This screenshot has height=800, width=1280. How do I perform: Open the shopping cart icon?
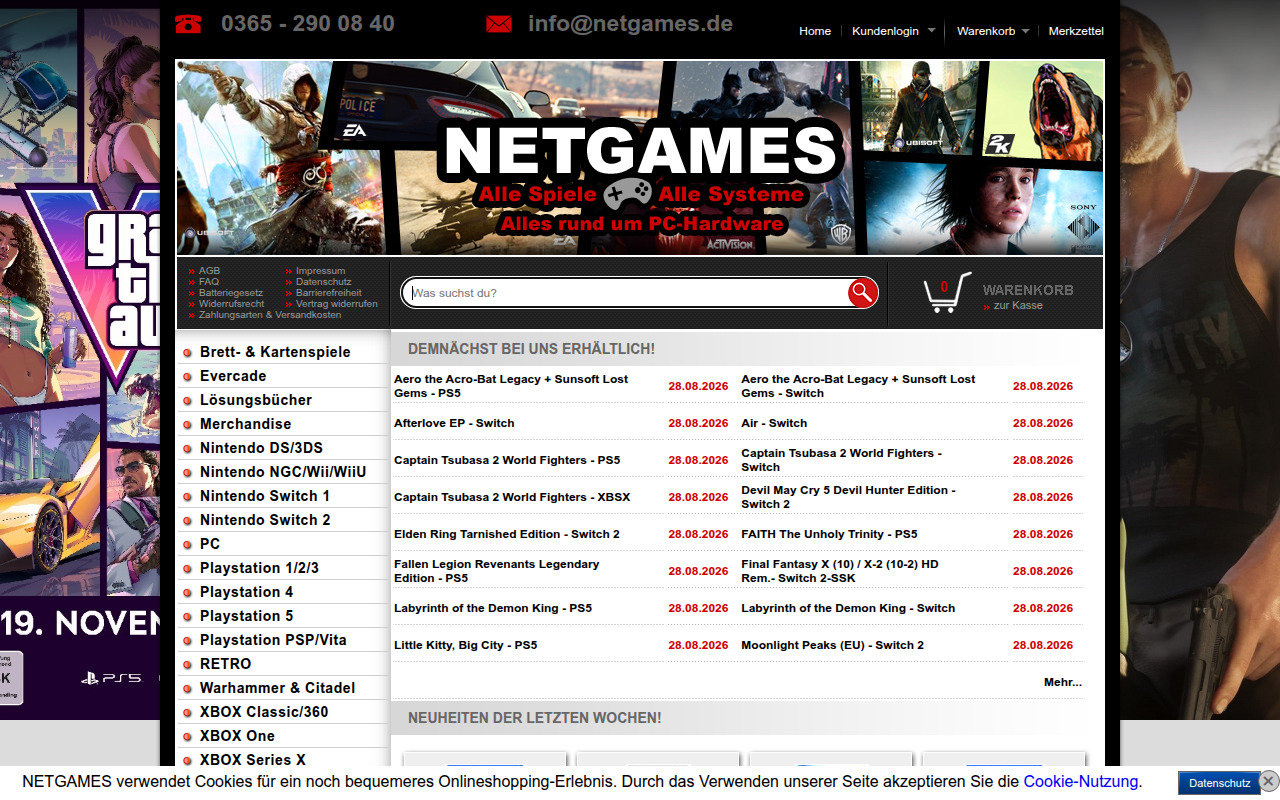pos(946,293)
